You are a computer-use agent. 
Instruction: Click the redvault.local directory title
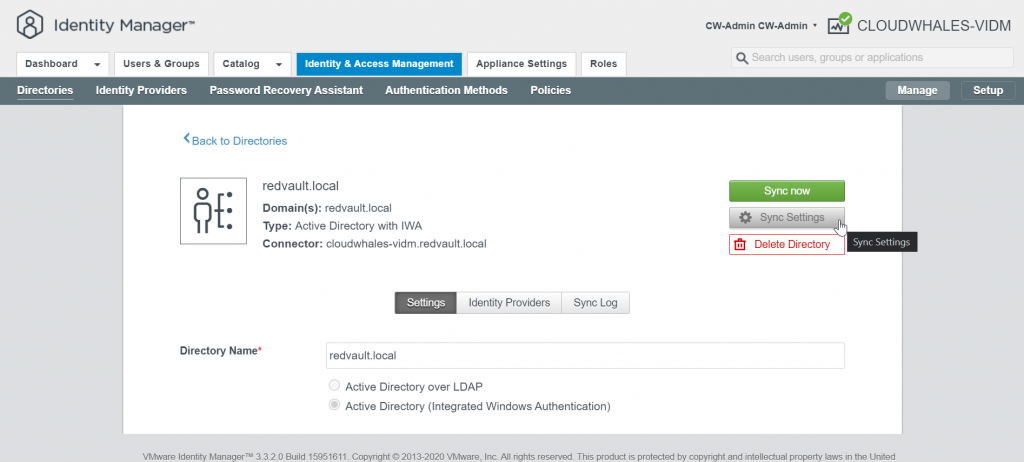pos(300,186)
